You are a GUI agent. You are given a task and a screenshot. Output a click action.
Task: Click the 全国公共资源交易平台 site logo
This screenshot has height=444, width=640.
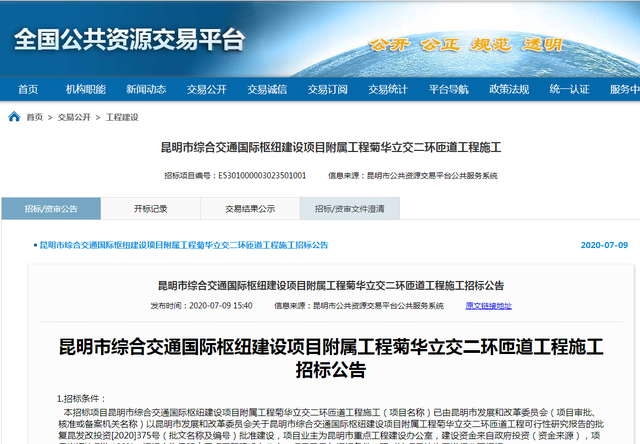coord(129,40)
